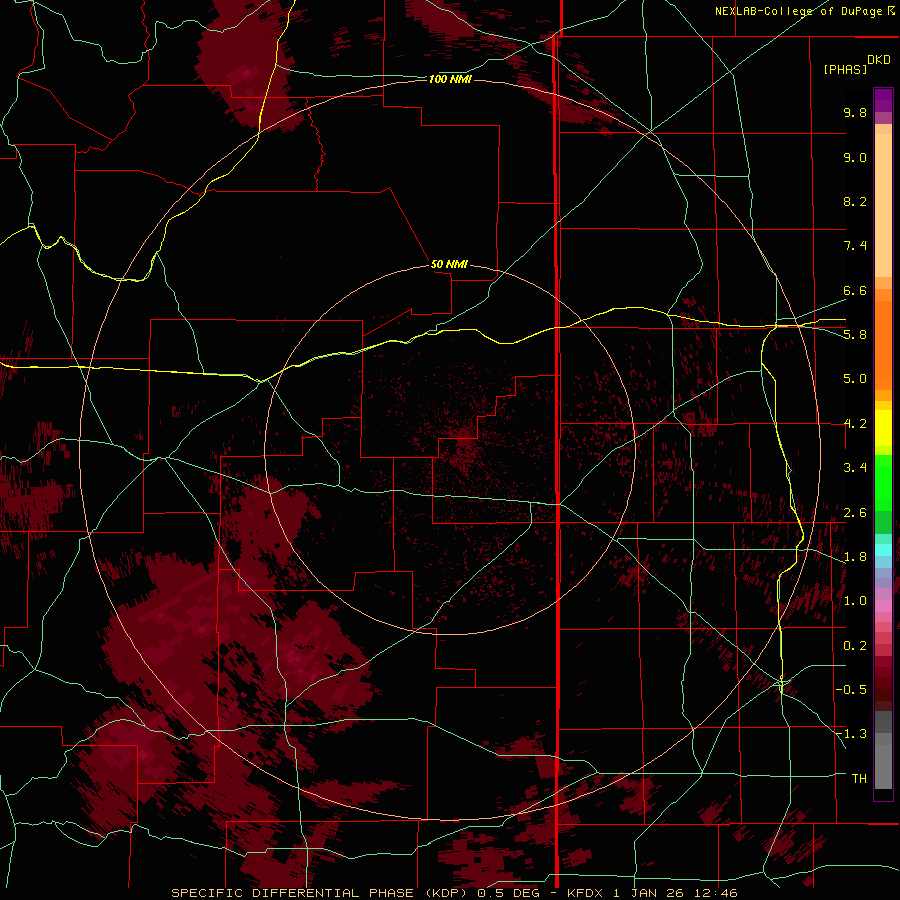Click the 5.8 scale value
900x900 pixels.
[x=855, y=335]
